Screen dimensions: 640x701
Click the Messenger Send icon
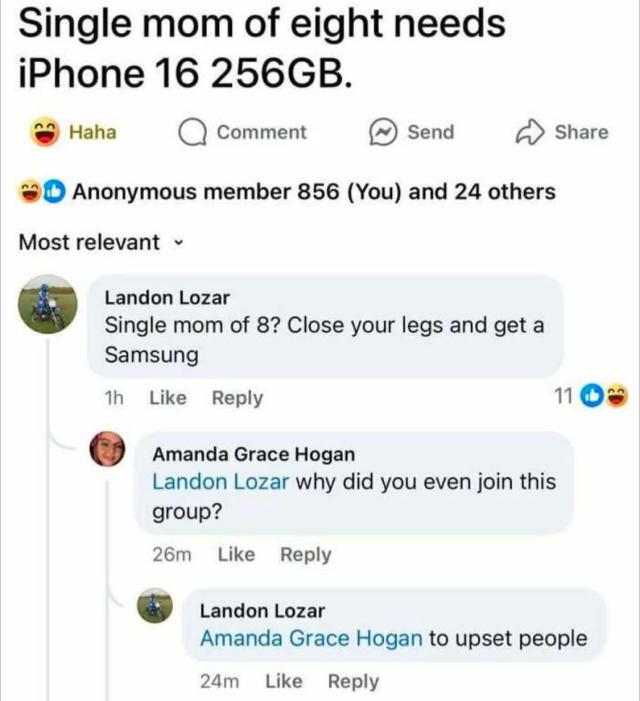[383, 133]
